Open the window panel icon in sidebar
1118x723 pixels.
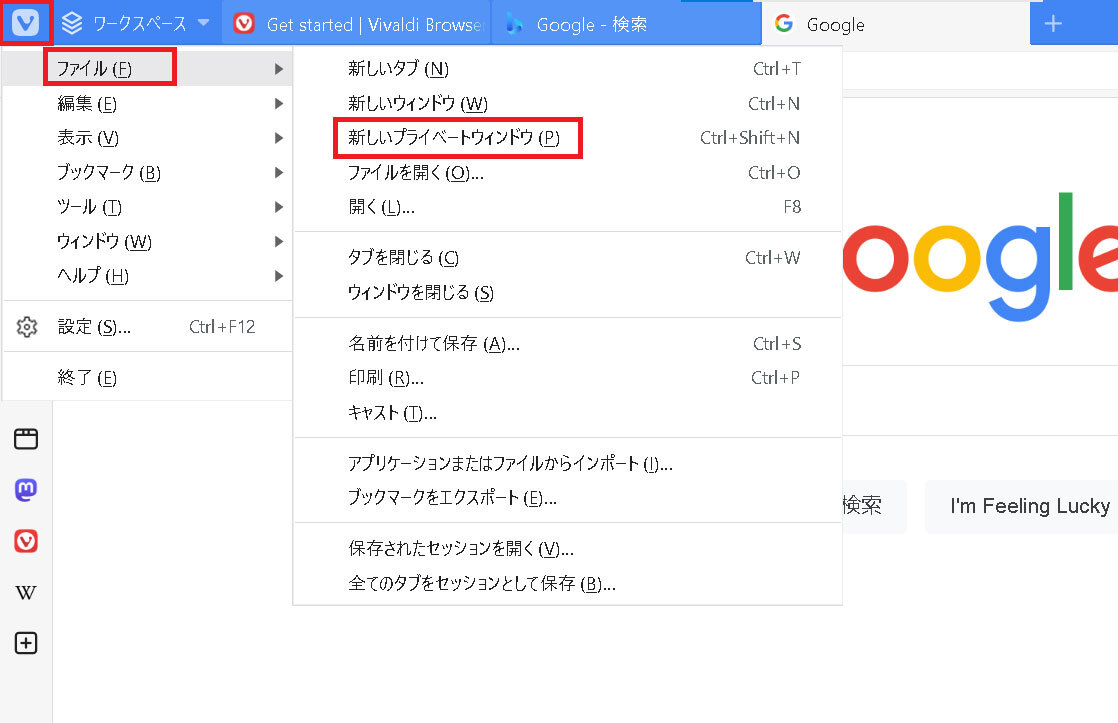[26, 438]
